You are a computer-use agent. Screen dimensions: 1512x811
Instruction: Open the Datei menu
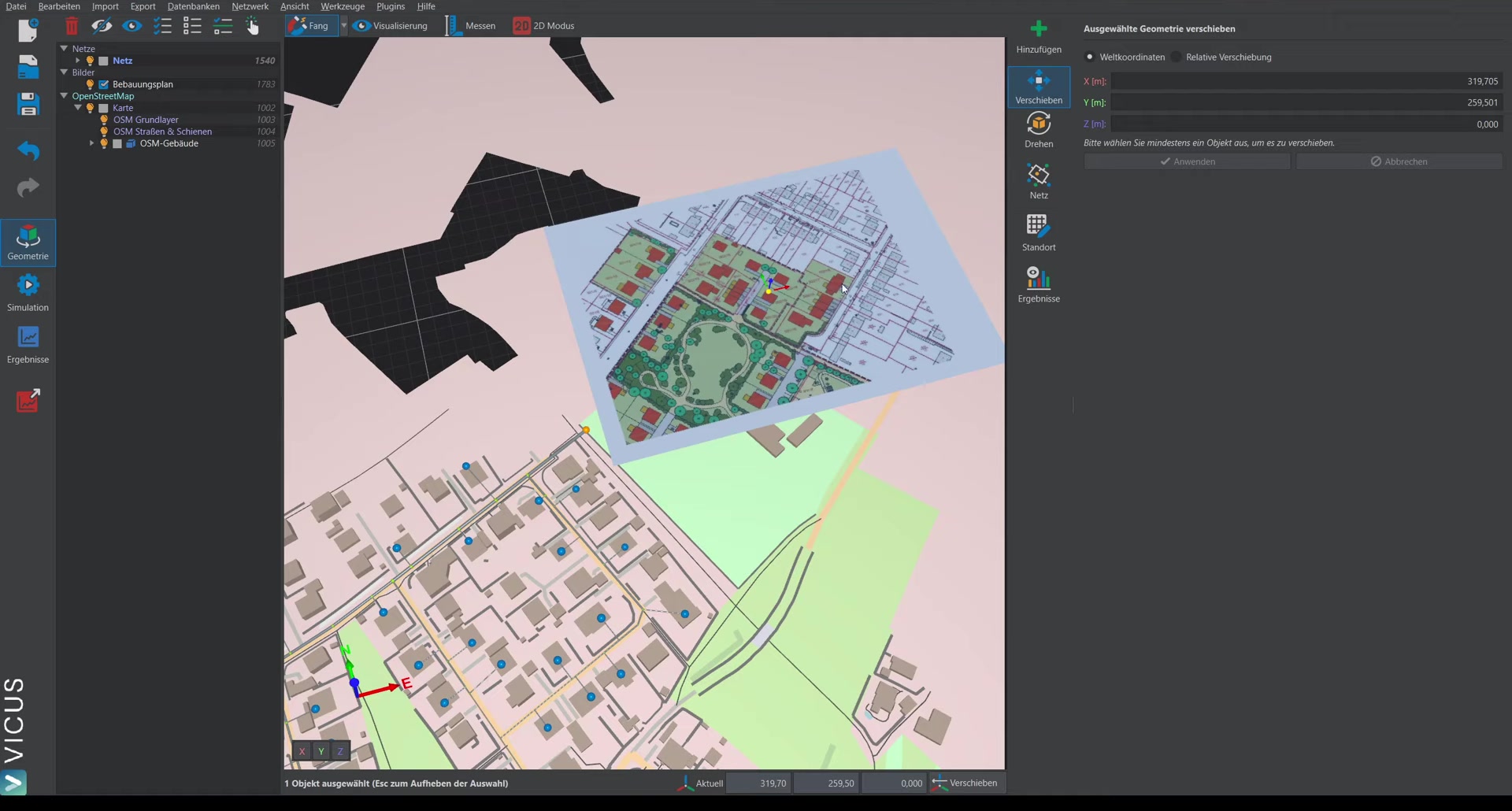pos(16,6)
